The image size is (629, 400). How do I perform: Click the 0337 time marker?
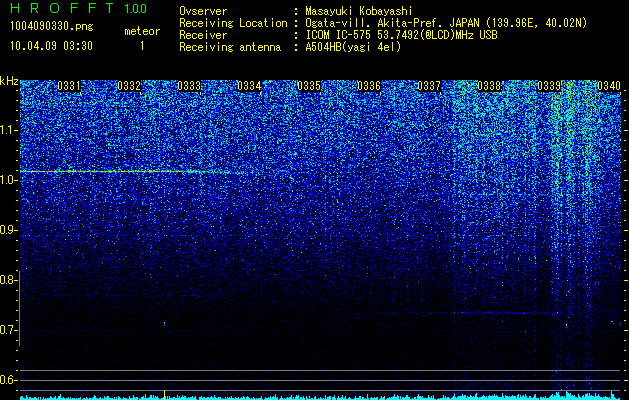(x=429, y=86)
